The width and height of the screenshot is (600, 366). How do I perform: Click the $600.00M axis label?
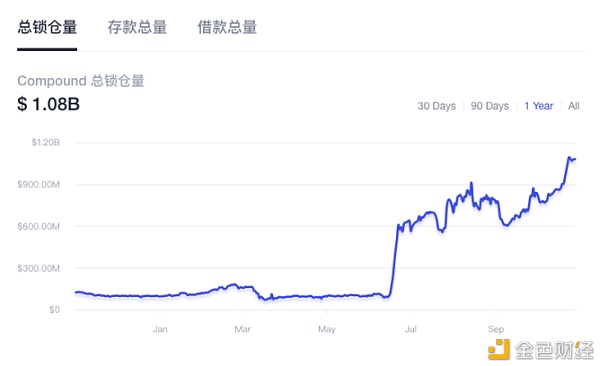[x=38, y=226]
